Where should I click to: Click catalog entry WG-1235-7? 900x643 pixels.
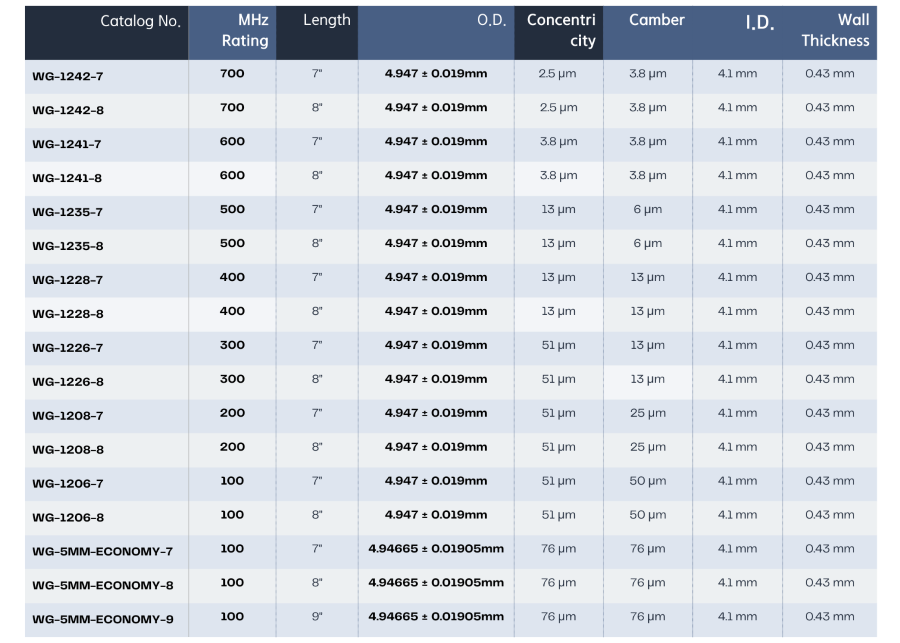coord(68,212)
